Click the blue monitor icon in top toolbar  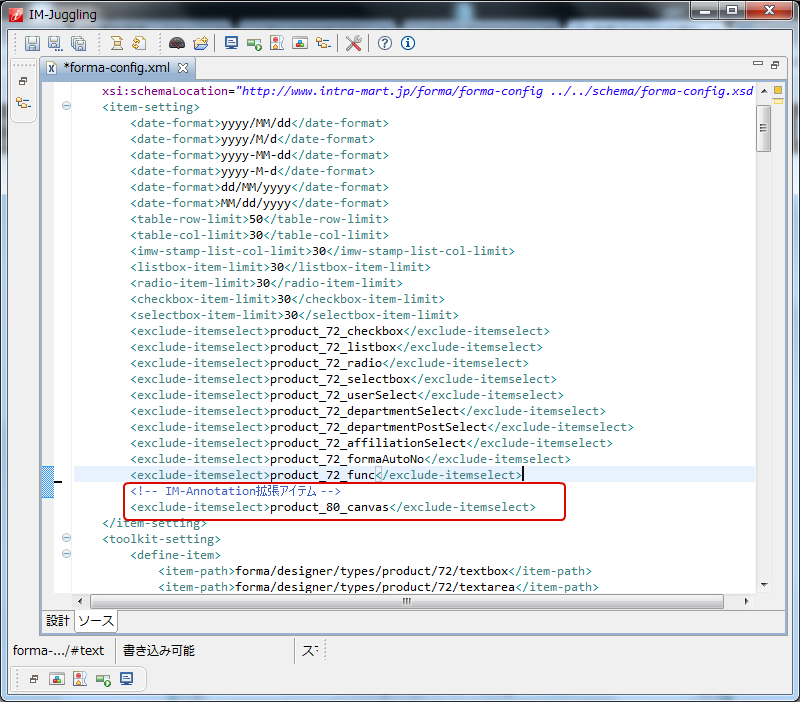pos(231,43)
